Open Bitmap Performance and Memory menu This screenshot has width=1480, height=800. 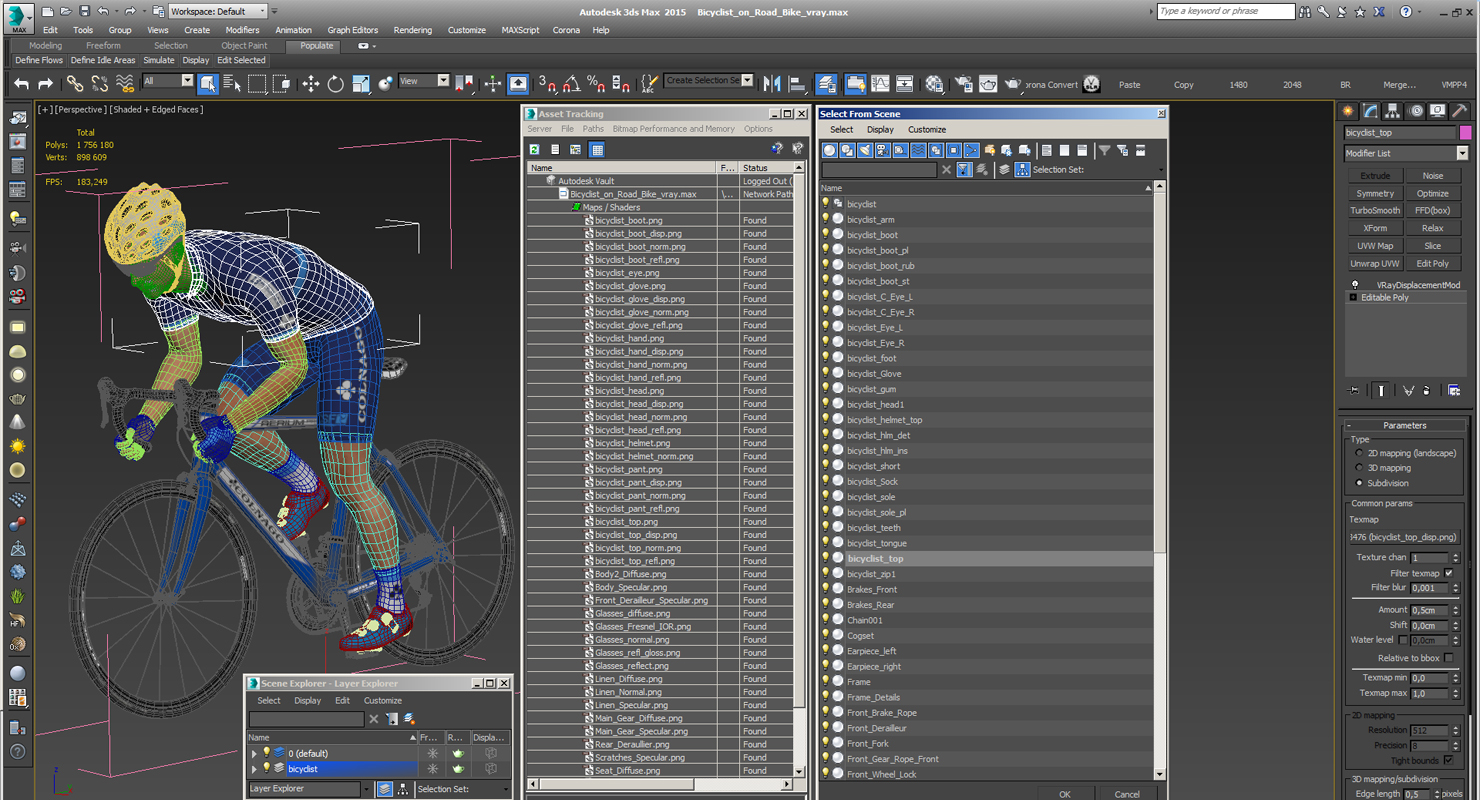click(x=673, y=129)
